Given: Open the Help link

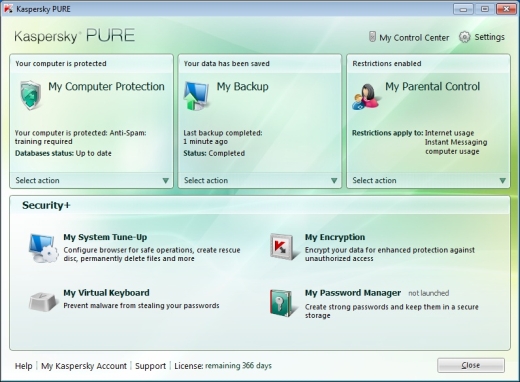Looking at the screenshot, I should click(23, 366).
